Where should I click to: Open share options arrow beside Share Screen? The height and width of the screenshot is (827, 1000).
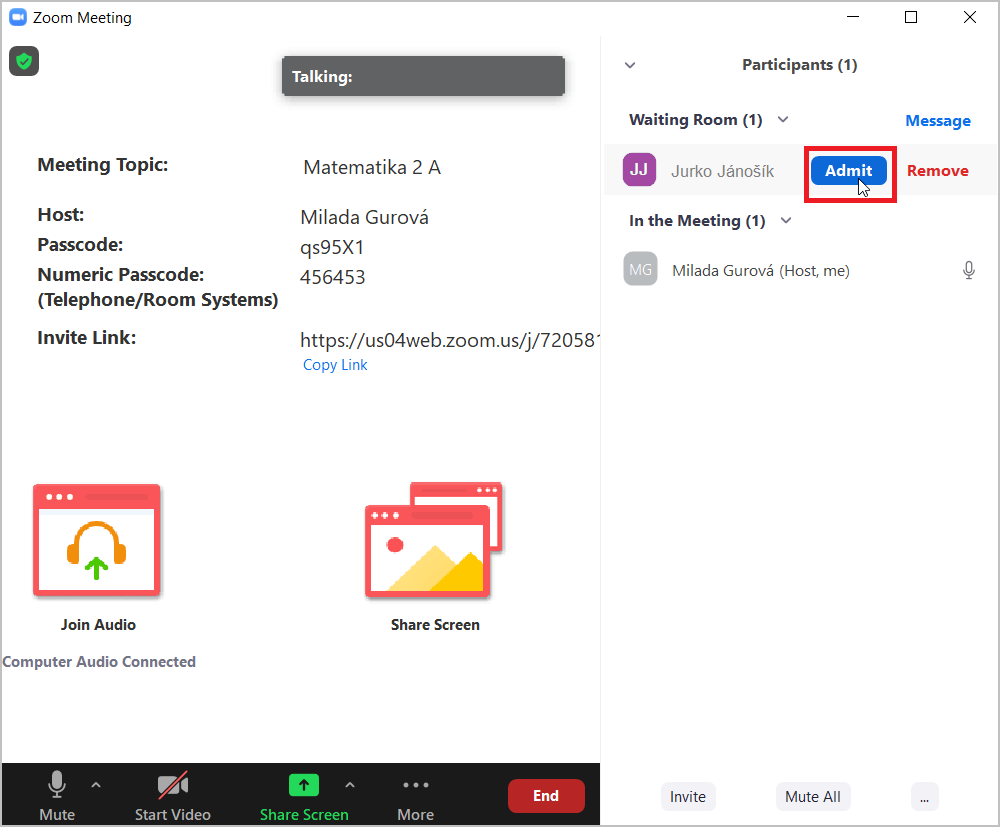(350, 786)
